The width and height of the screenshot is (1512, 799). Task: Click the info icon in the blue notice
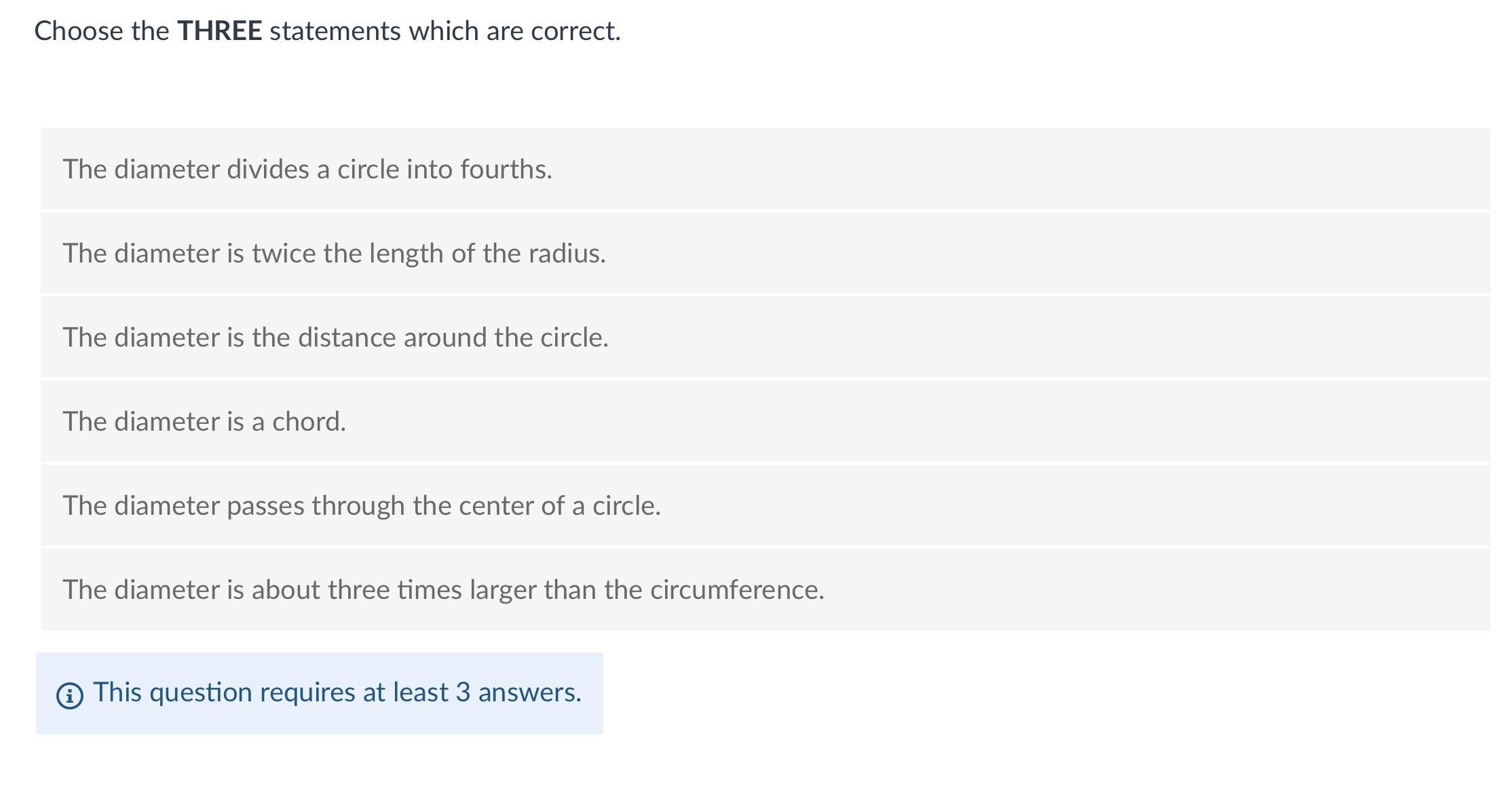click(69, 695)
